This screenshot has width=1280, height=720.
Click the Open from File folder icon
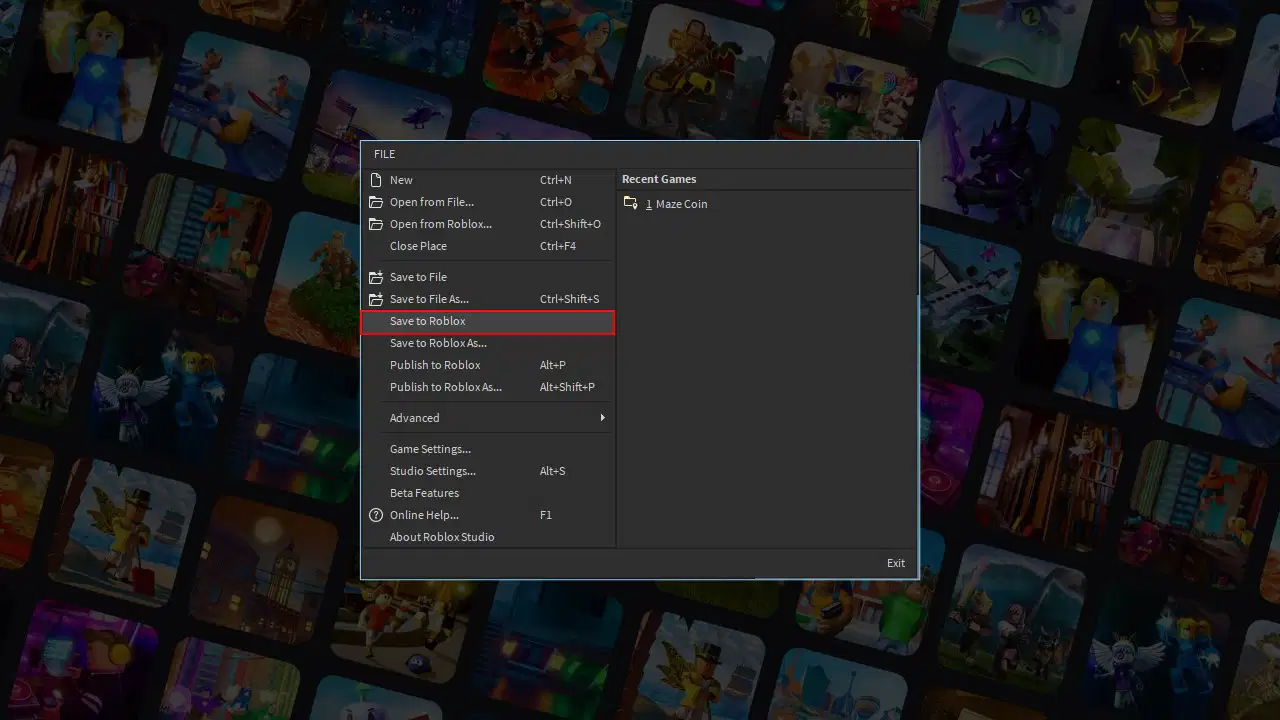[x=376, y=202]
